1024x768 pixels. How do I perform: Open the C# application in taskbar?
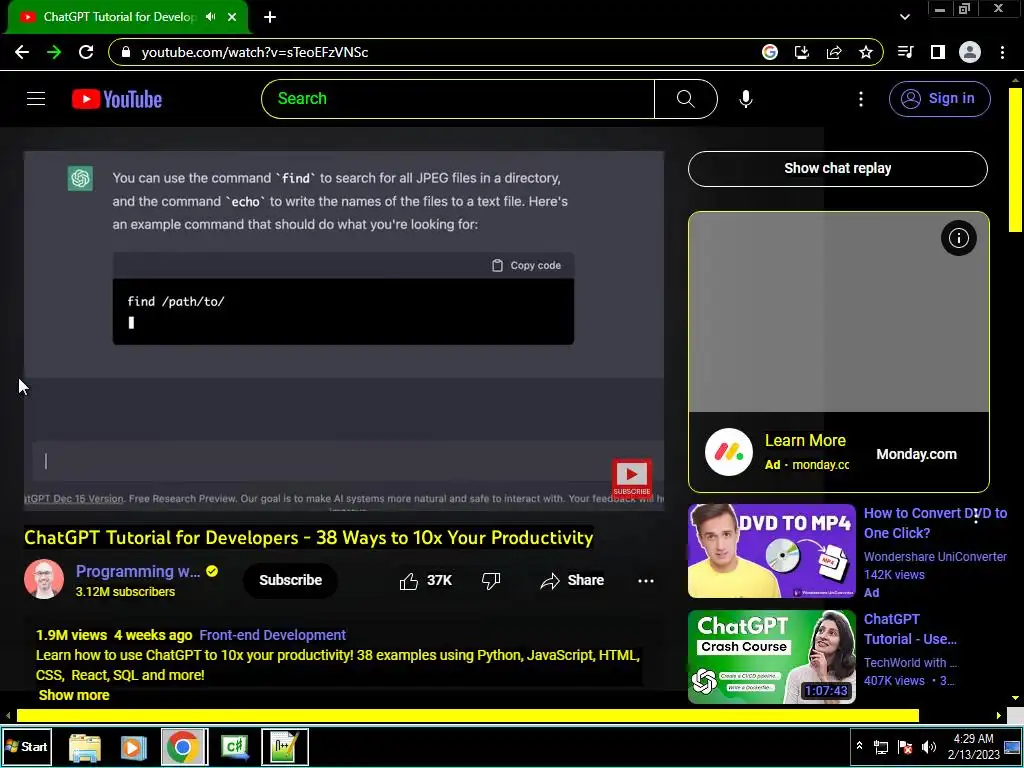234,747
